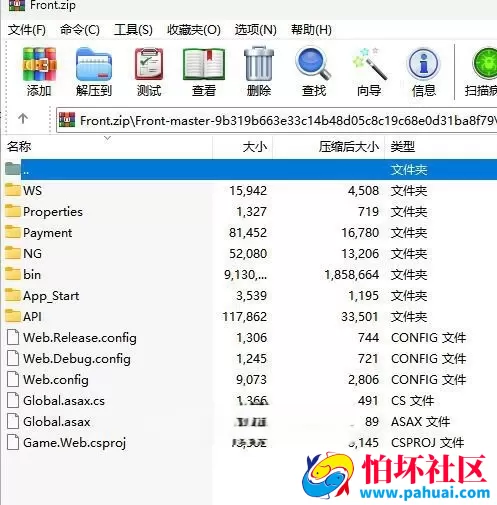Viewport: 497px width, 505px height.
Task: Click the Game.Web.csproj file icon
Action: pos(13,442)
